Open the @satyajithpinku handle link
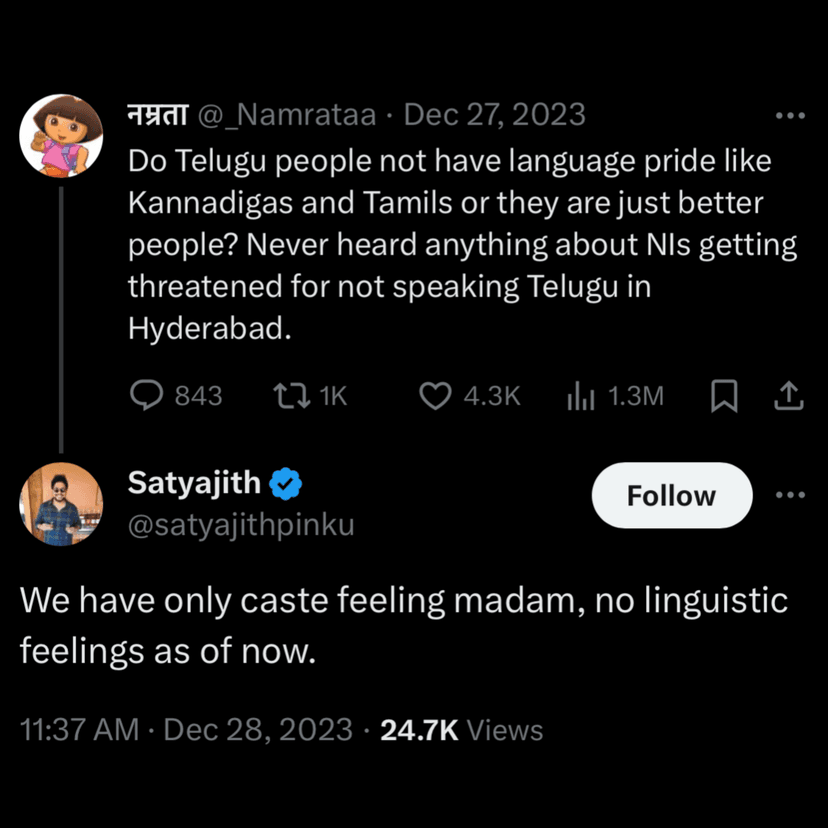 [241, 525]
